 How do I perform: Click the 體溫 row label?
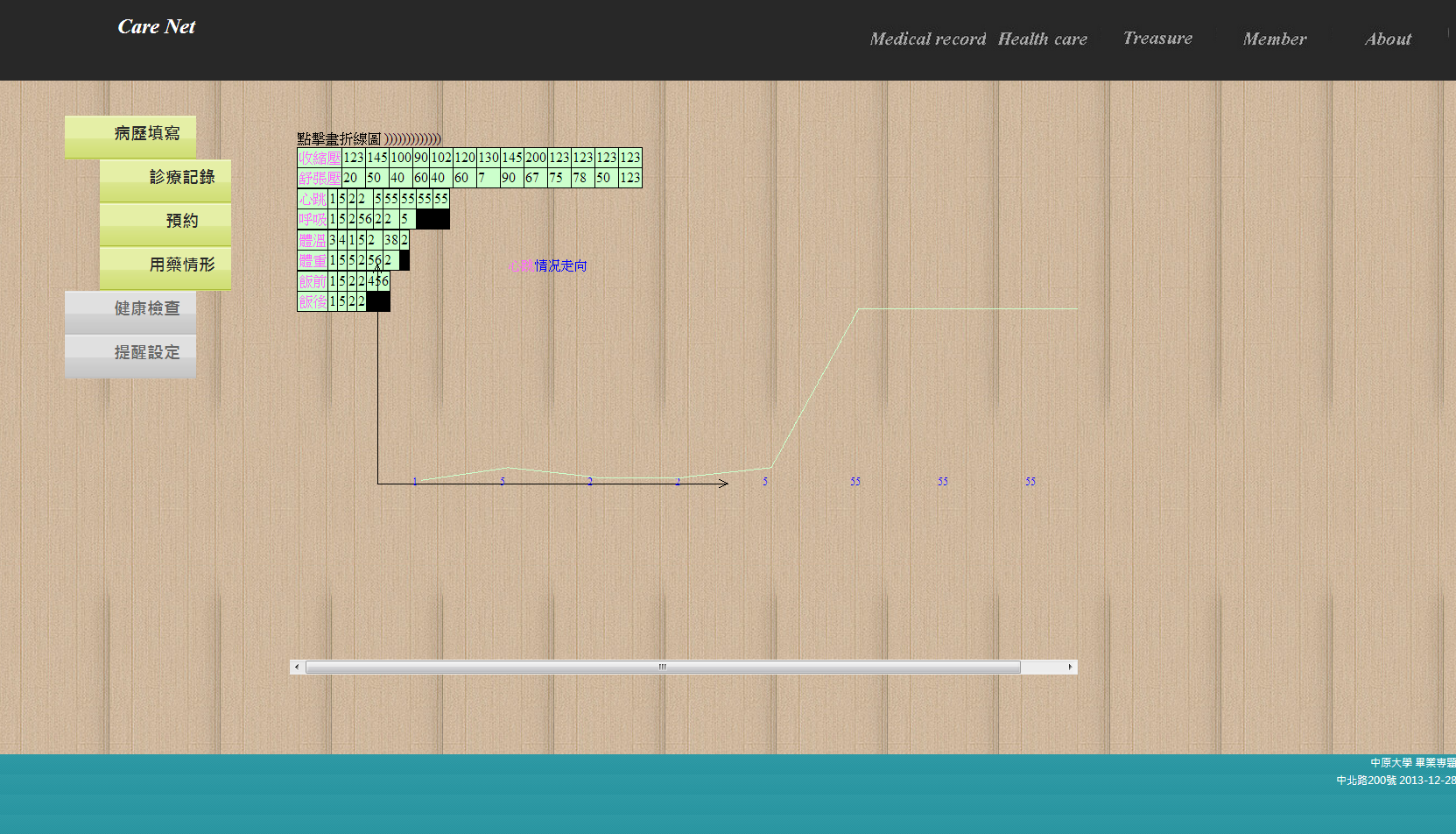pos(313,240)
